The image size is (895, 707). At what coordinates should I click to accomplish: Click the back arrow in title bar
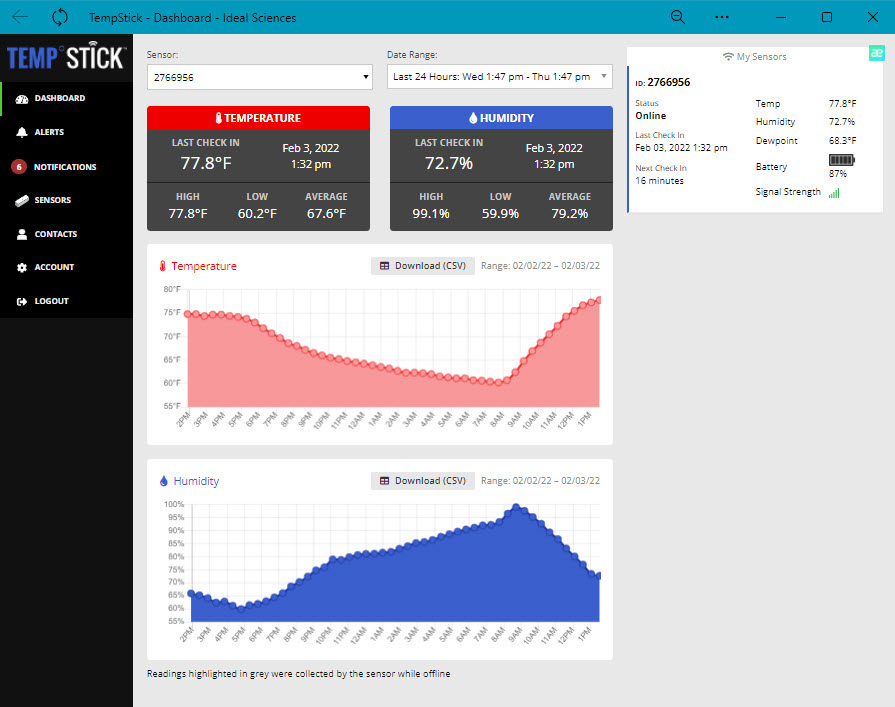click(x=20, y=17)
